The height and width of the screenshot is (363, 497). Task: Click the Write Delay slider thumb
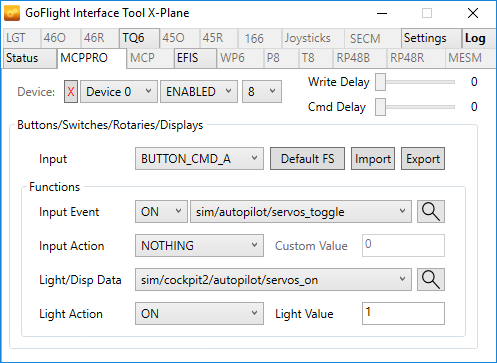[x=380, y=82]
